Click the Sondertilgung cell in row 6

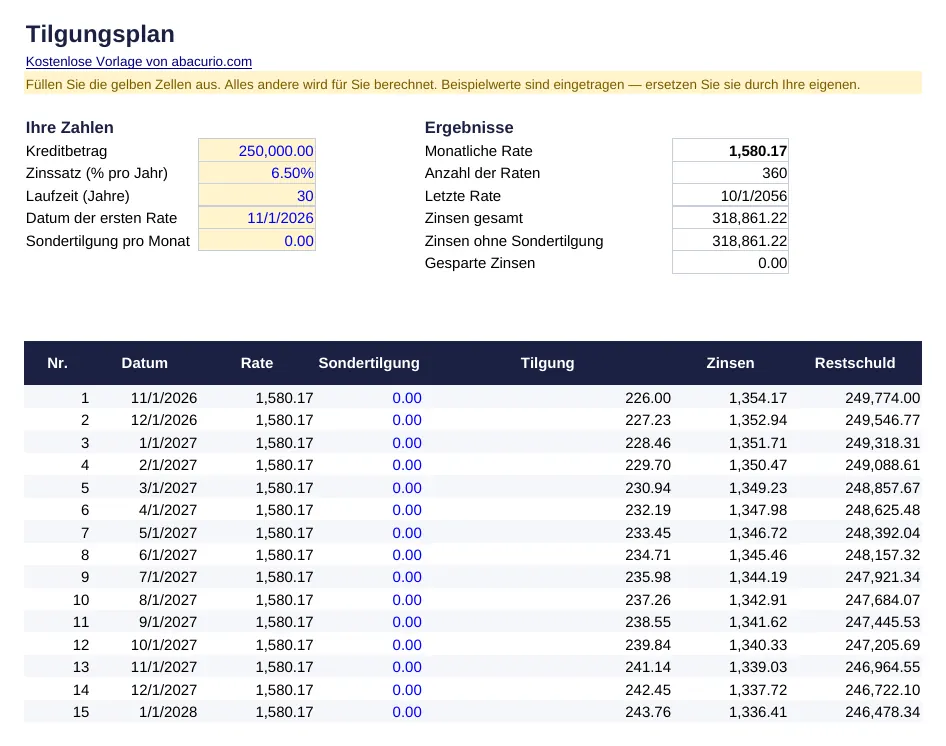click(x=407, y=510)
